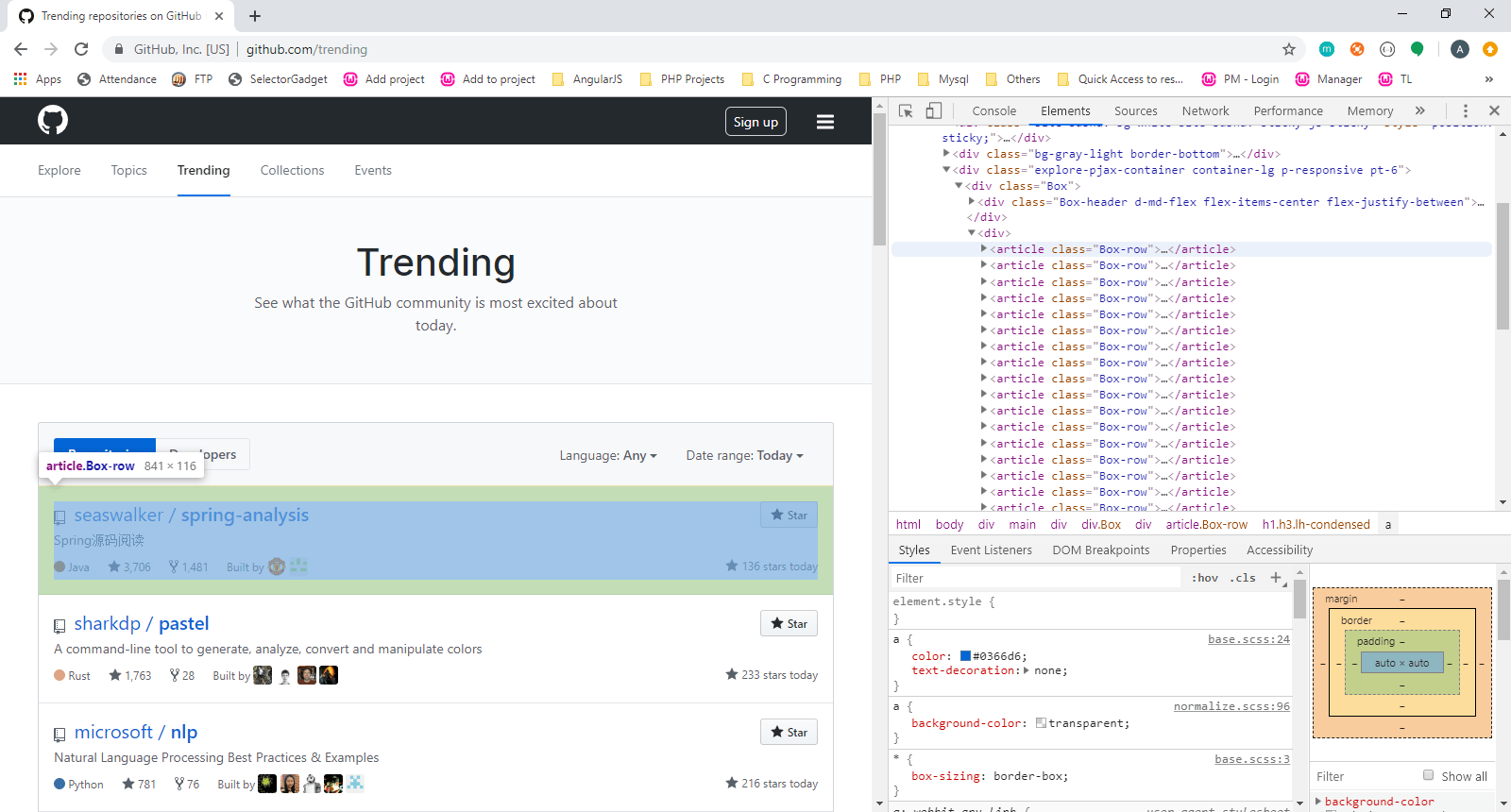This screenshot has width=1511, height=812.
Task: Expand the bg-gray-light border-bottom div node
Action: (x=946, y=153)
